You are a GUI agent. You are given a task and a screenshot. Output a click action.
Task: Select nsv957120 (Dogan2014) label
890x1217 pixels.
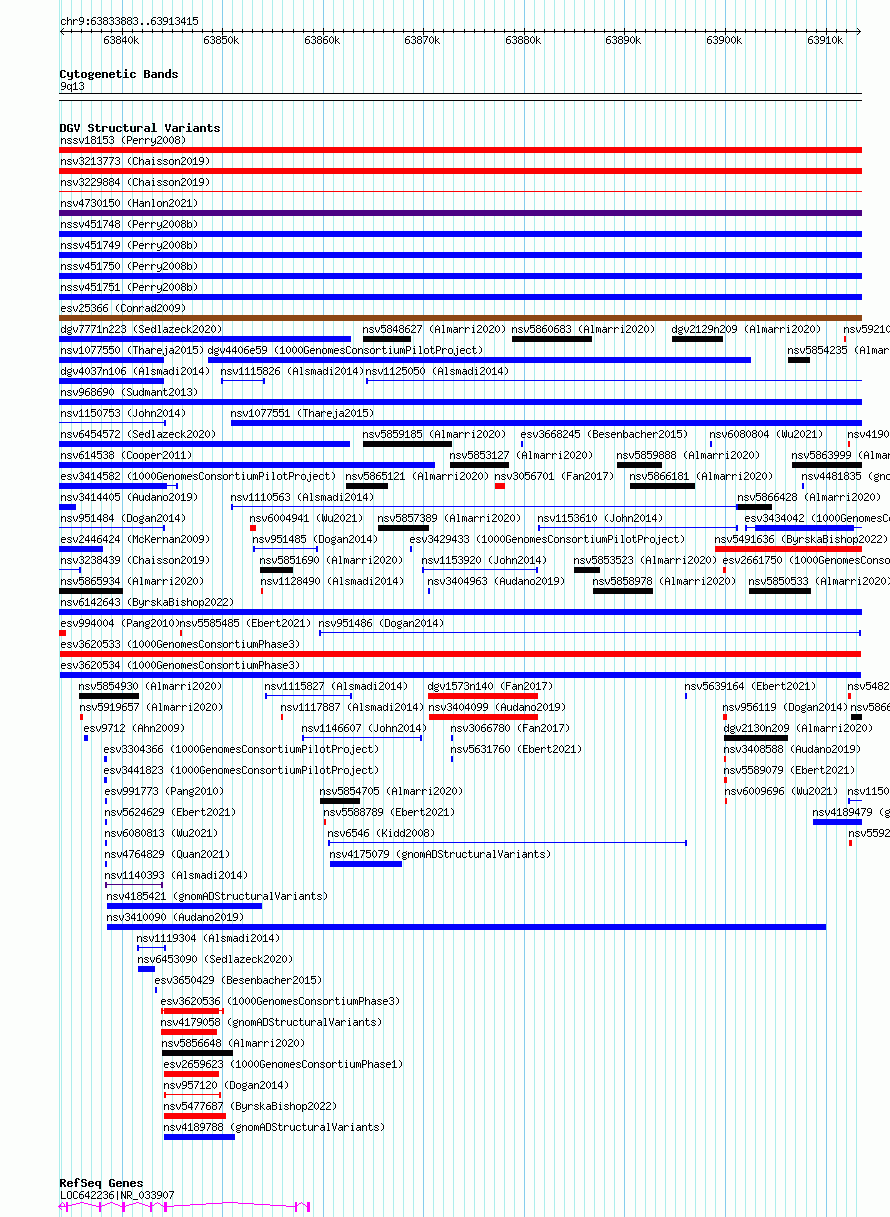(x=226, y=1085)
